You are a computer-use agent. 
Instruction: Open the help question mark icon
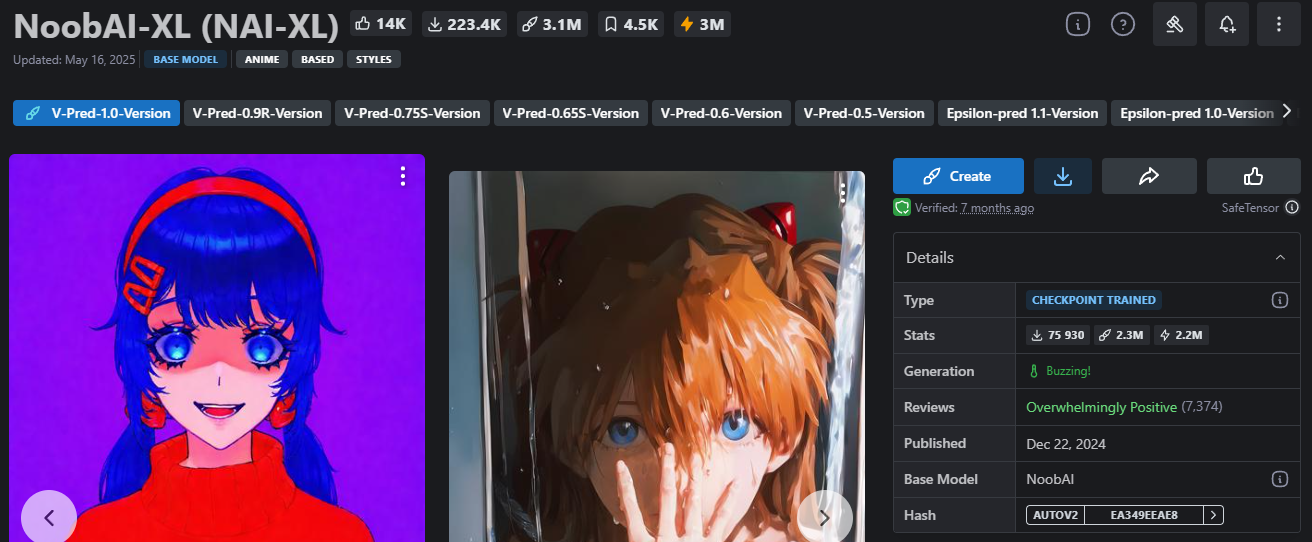coord(1123,25)
